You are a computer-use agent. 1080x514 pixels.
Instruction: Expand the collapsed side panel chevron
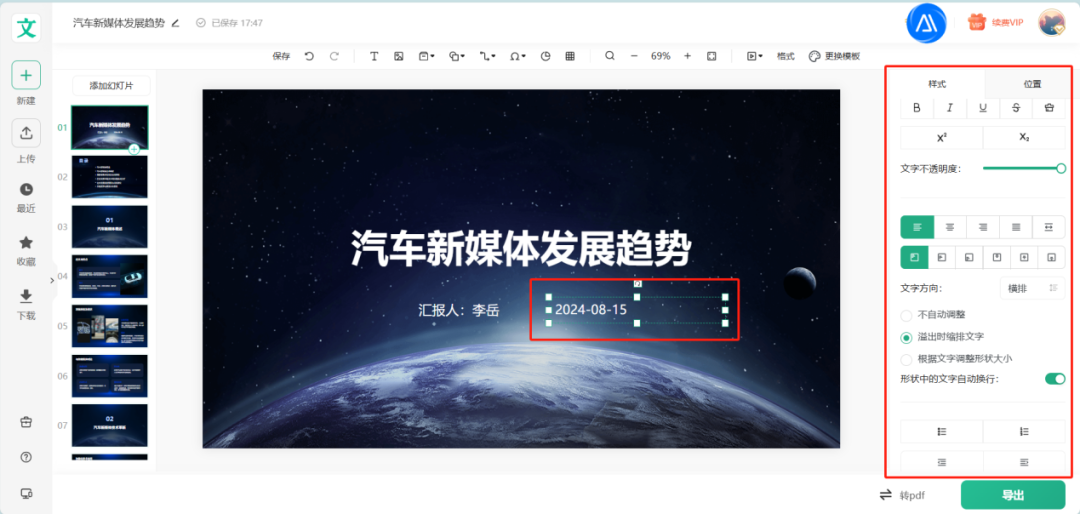point(52,280)
